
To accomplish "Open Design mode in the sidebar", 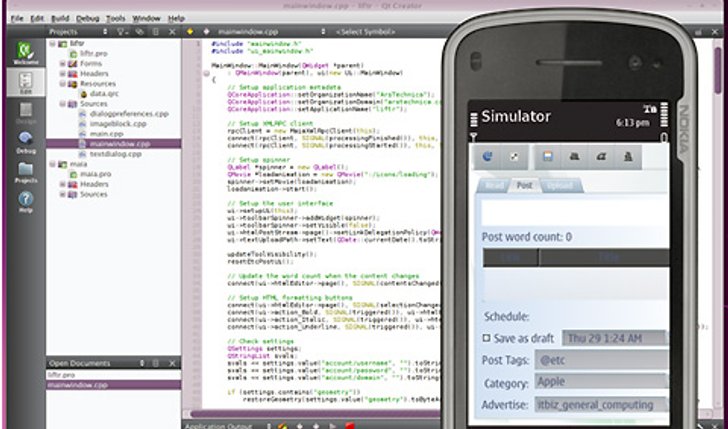I will click(x=26, y=113).
